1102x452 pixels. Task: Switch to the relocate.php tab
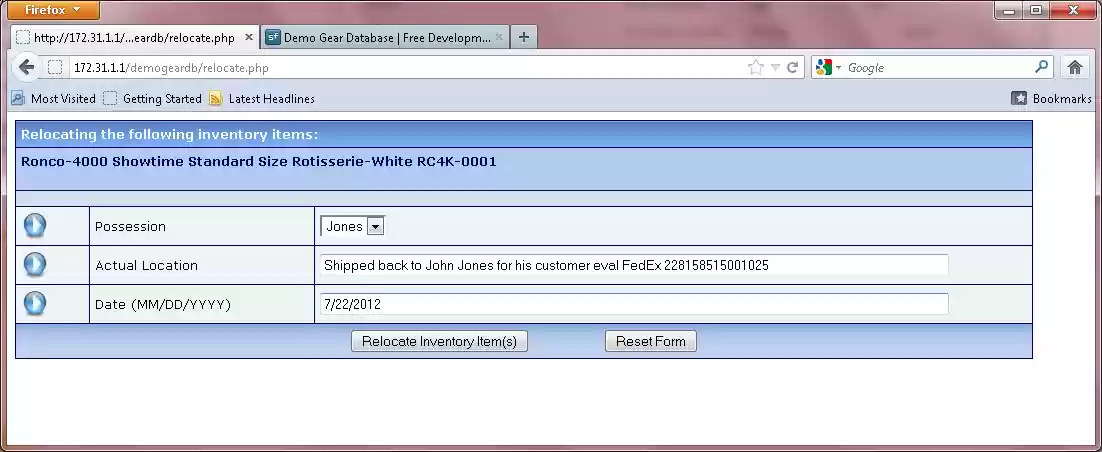coord(134,37)
